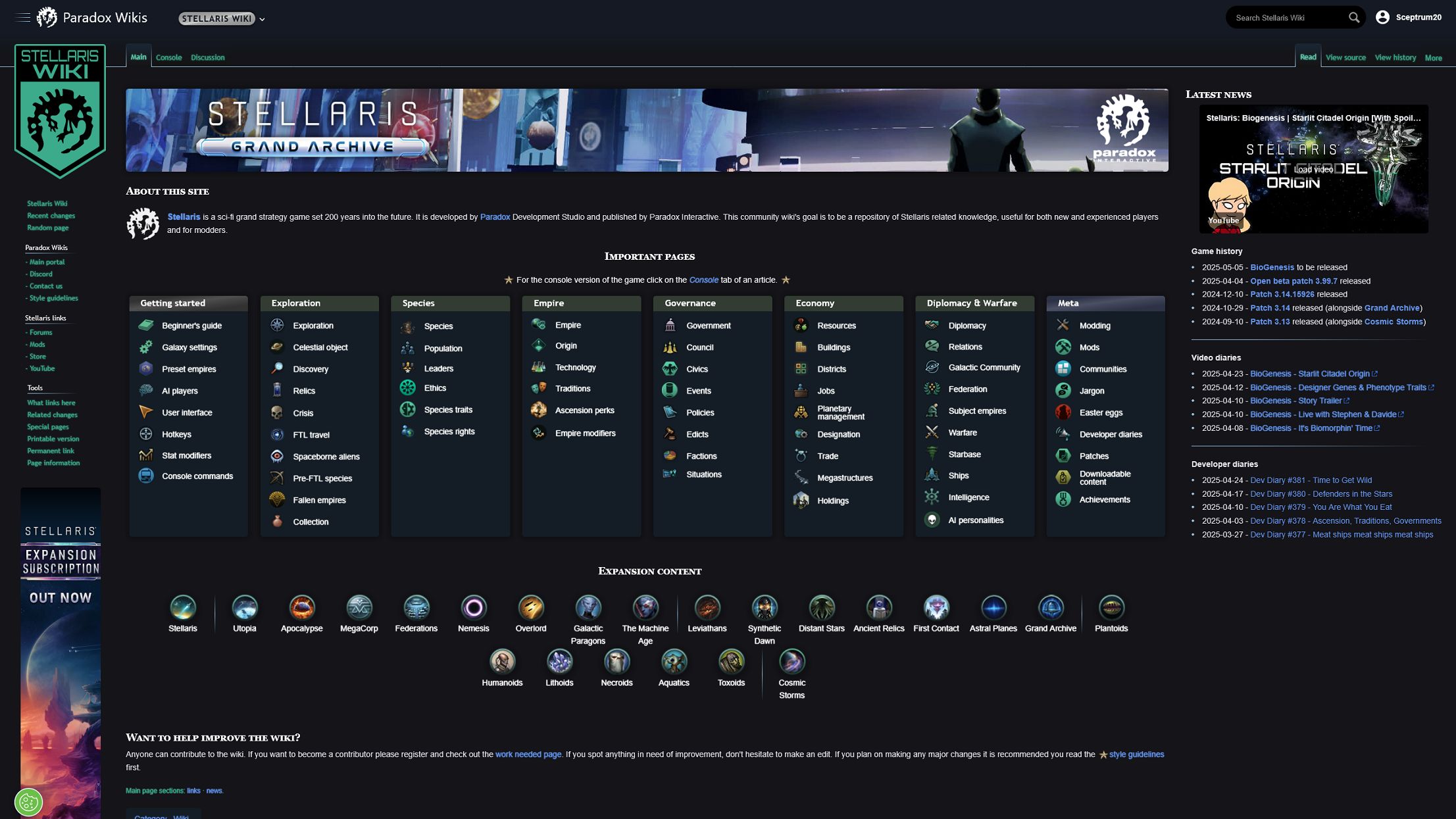Open the Beginner's guide link

pyautogui.click(x=191, y=326)
